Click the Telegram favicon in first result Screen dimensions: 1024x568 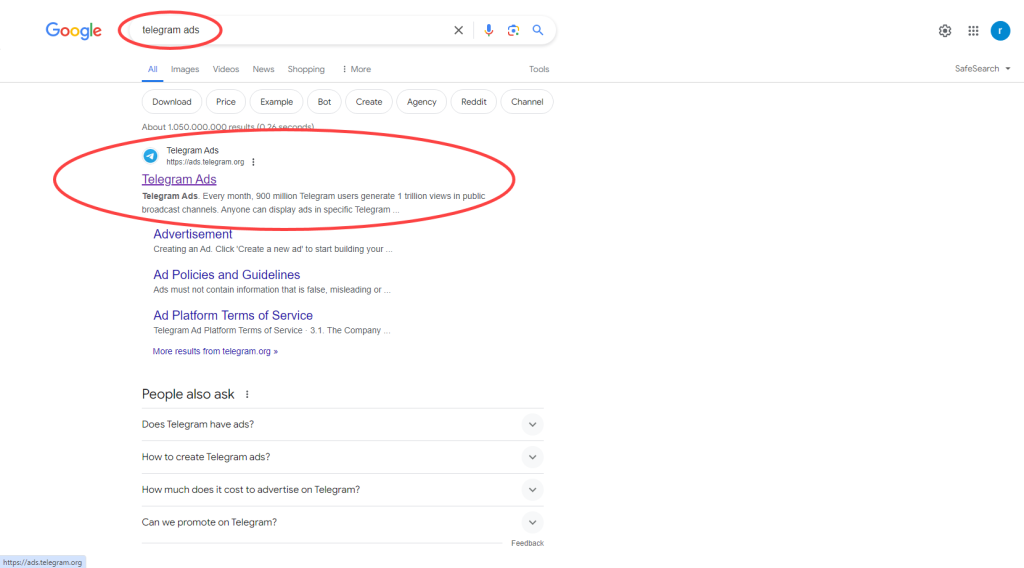pyautogui.click(x=150, y=156)
